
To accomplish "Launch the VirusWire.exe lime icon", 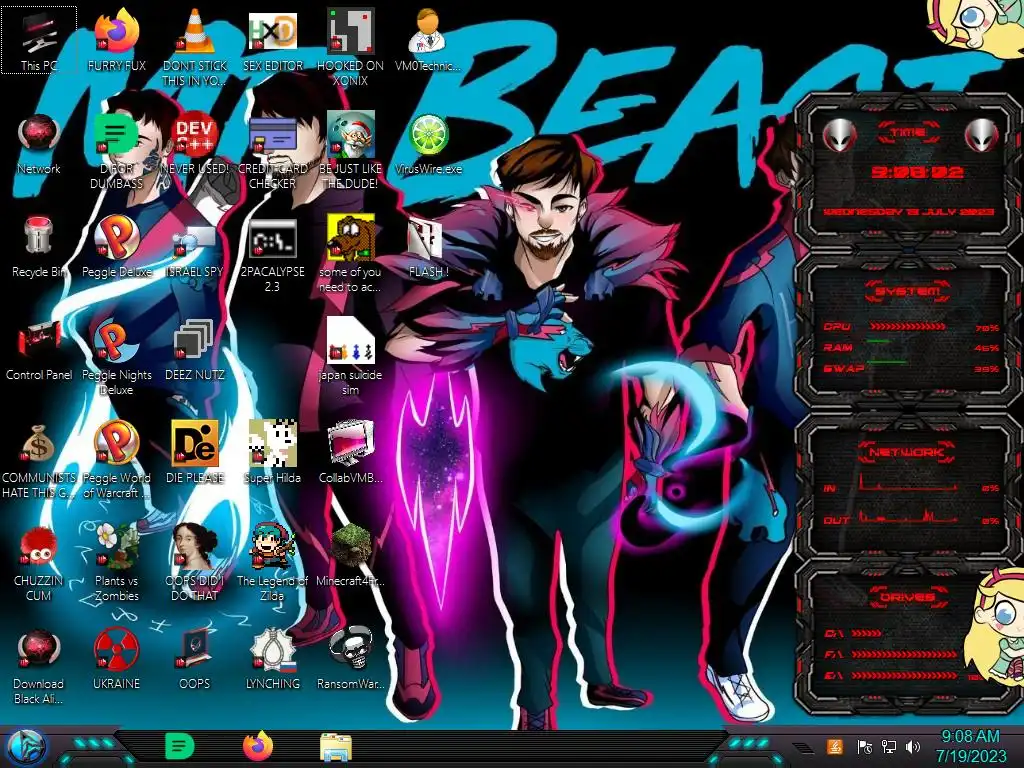I will [428, 144].
